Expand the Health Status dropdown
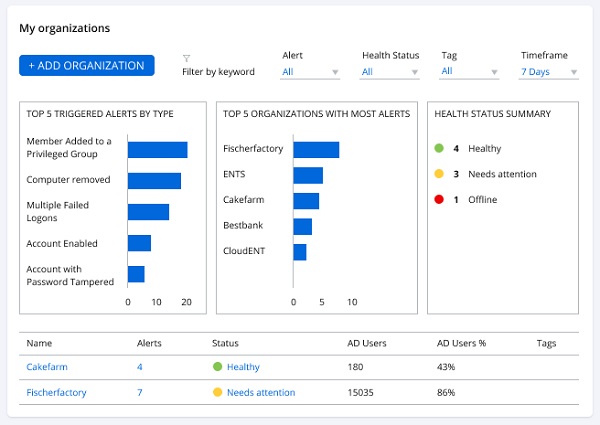 click(x=391, y=72)
